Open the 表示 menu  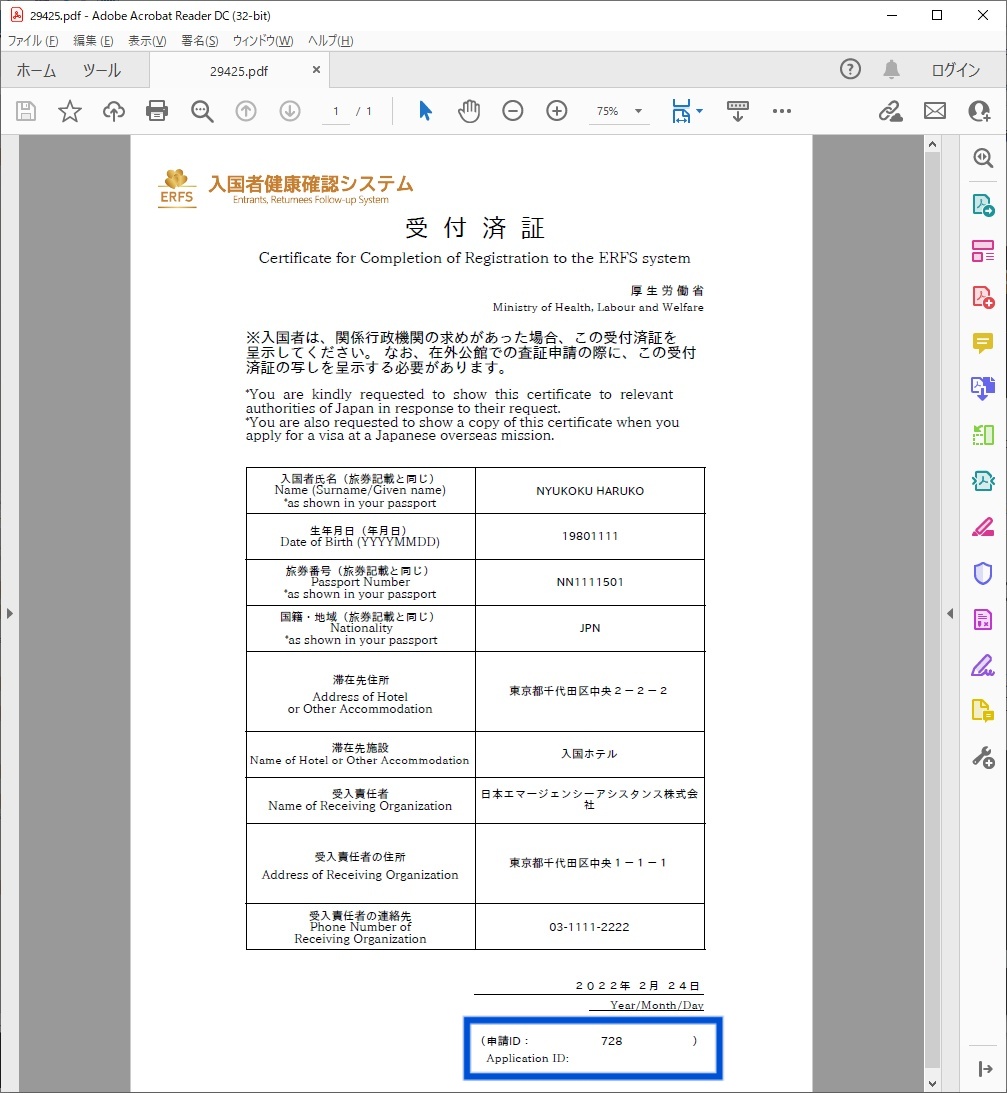pos(146,40)
